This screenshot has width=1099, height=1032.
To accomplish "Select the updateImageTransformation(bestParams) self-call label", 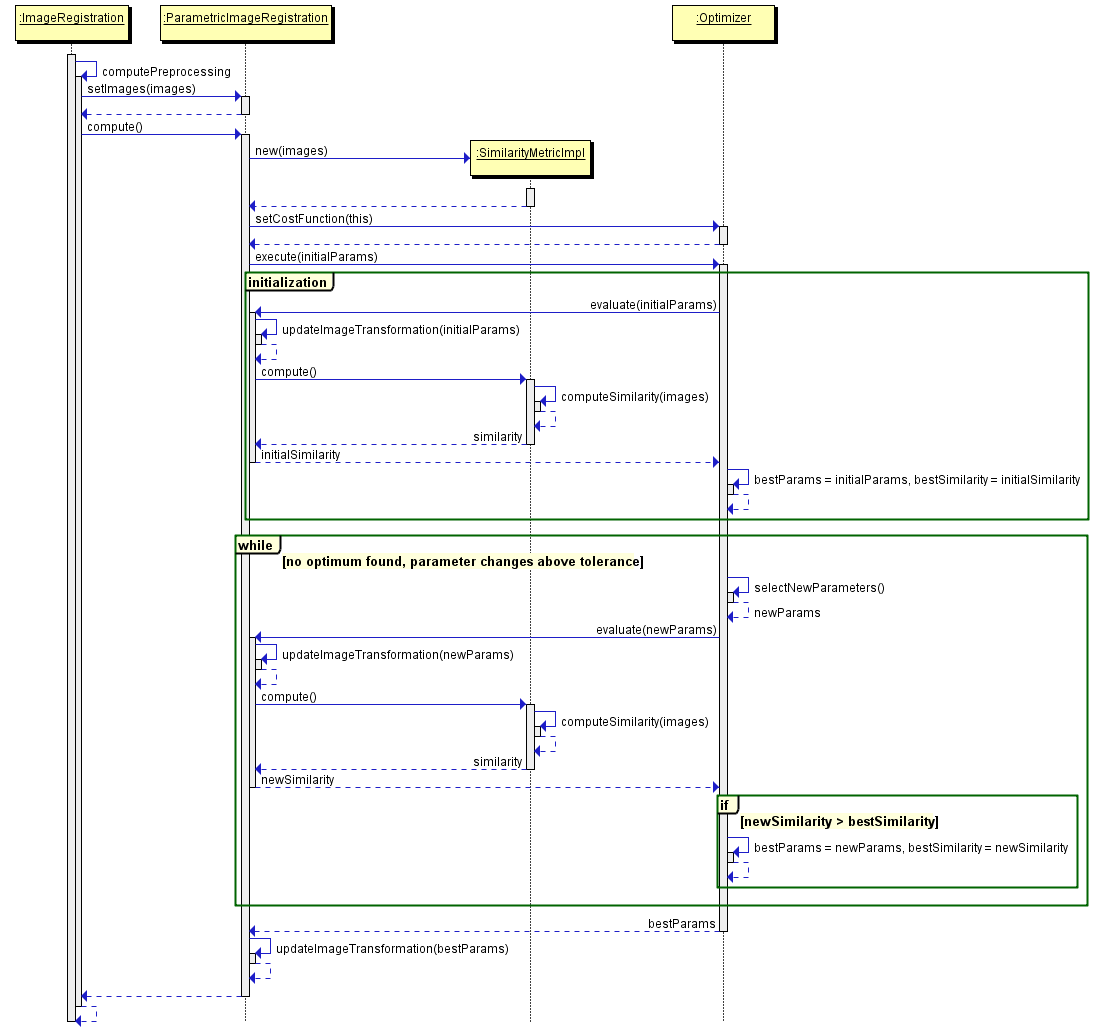I will (x=392, y=948).
